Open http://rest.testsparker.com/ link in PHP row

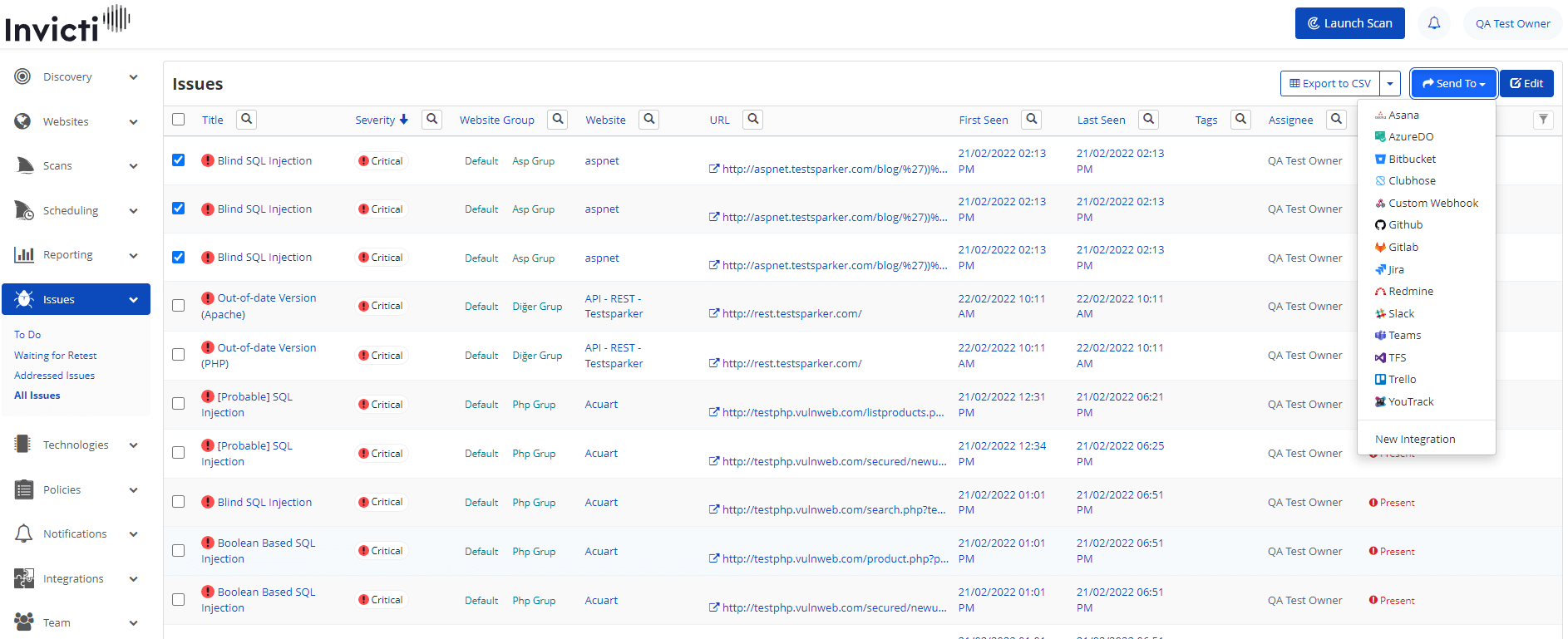(x=791, y=363)
